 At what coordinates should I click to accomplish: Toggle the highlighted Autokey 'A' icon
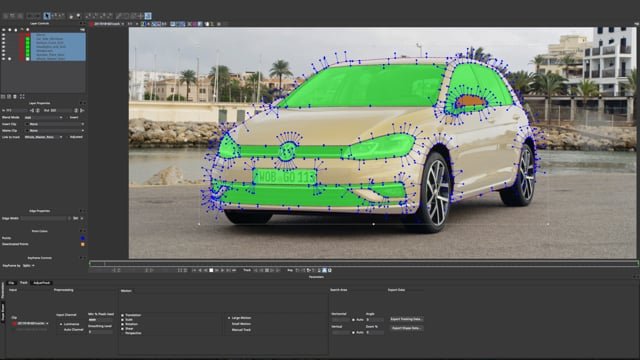click(x=324, y=270)
